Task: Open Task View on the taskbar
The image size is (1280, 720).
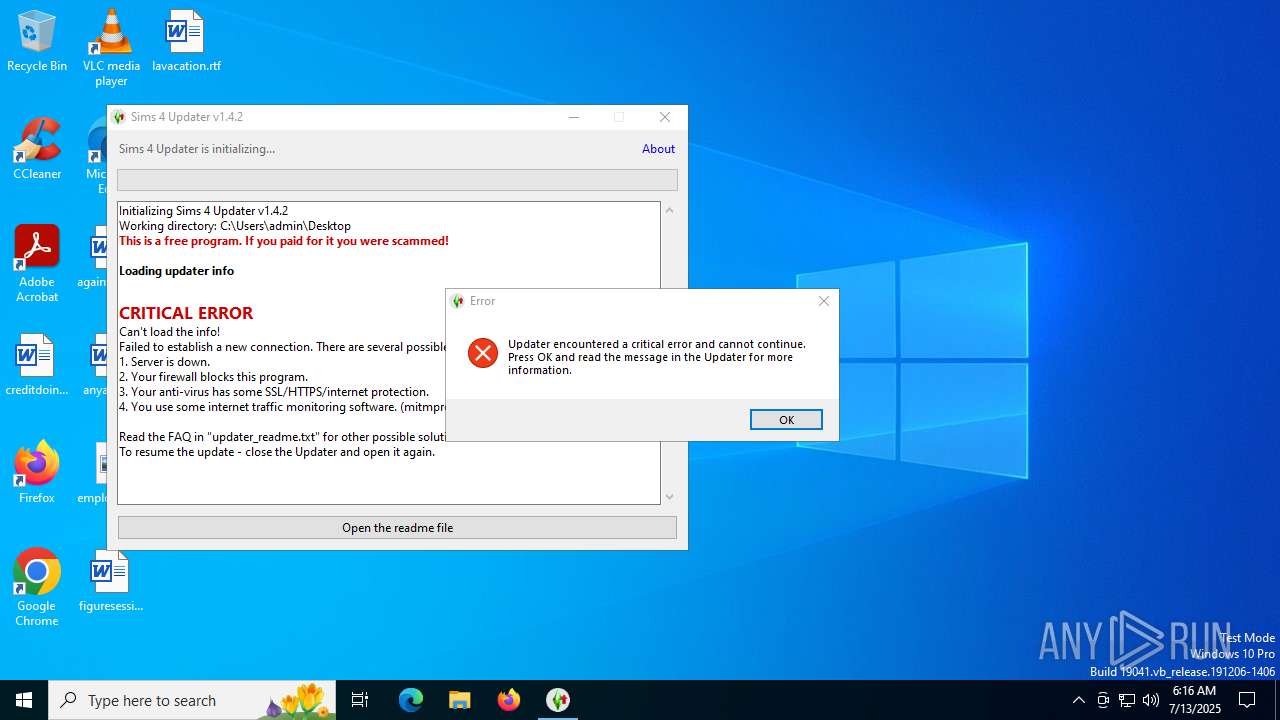Action: pos(360,700)
